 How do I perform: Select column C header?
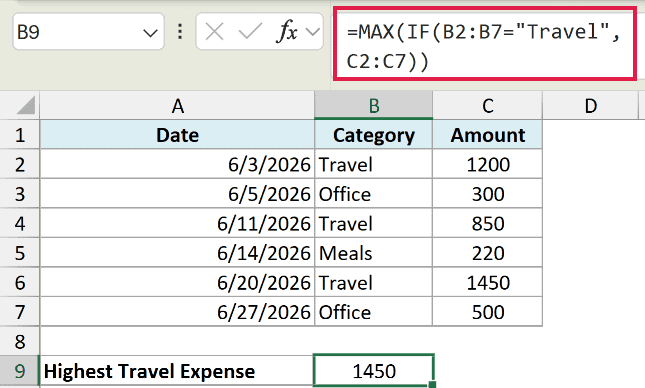pos(487,106)
